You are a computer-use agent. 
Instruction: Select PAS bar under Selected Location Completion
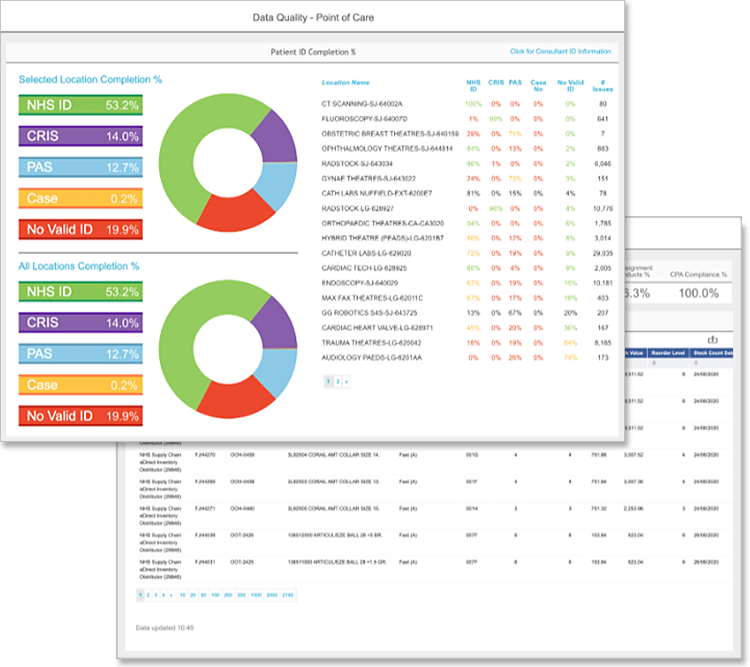click(80, 167)
